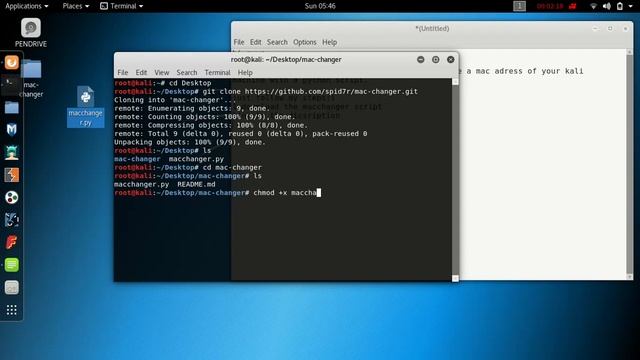Open the terminal File menu
The width and height of the screenshot is (640, 360).
coord(123,73)
